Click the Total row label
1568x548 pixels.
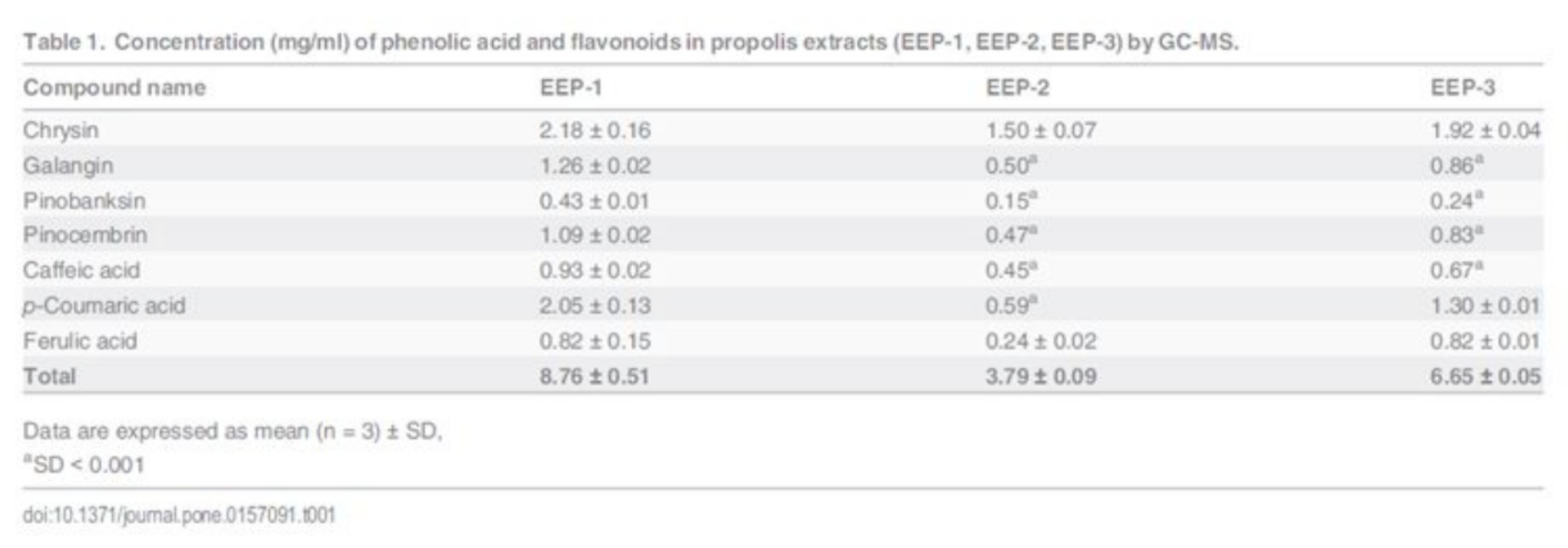(49, 377)
